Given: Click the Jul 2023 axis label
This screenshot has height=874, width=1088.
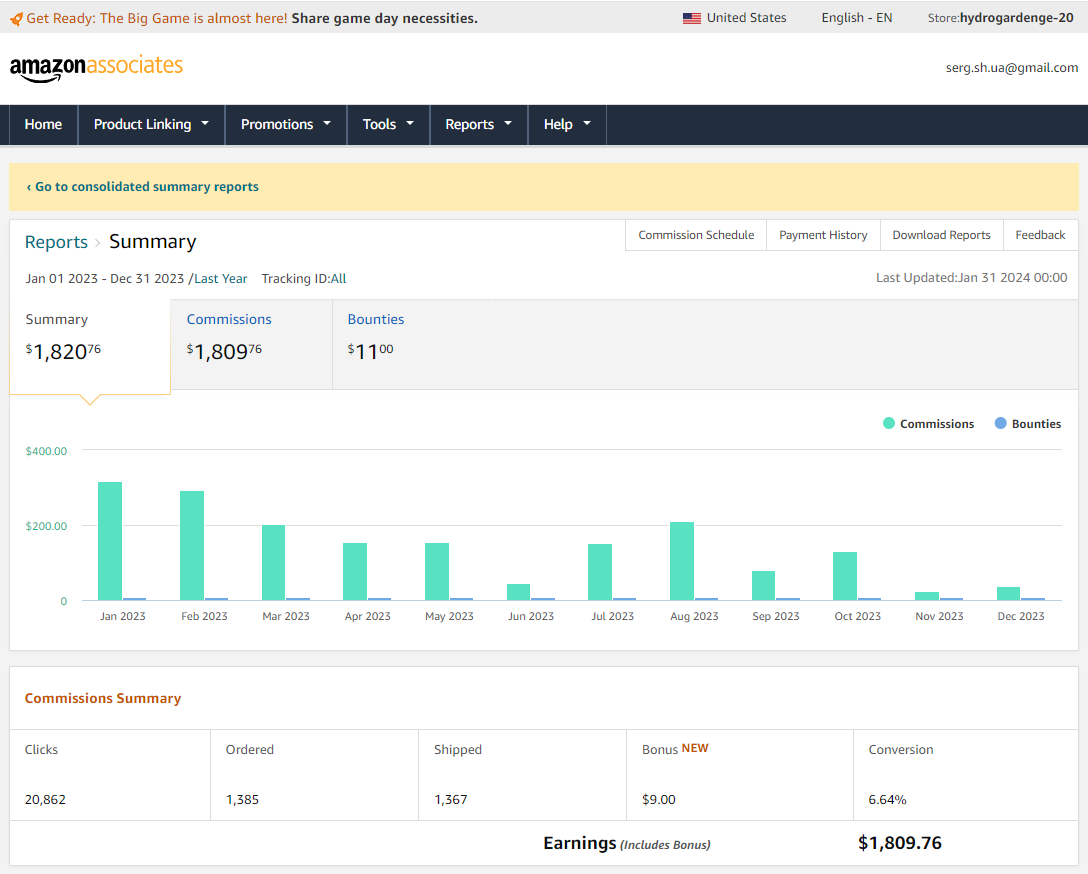Looking at the screenshot, I should (612, 616).
